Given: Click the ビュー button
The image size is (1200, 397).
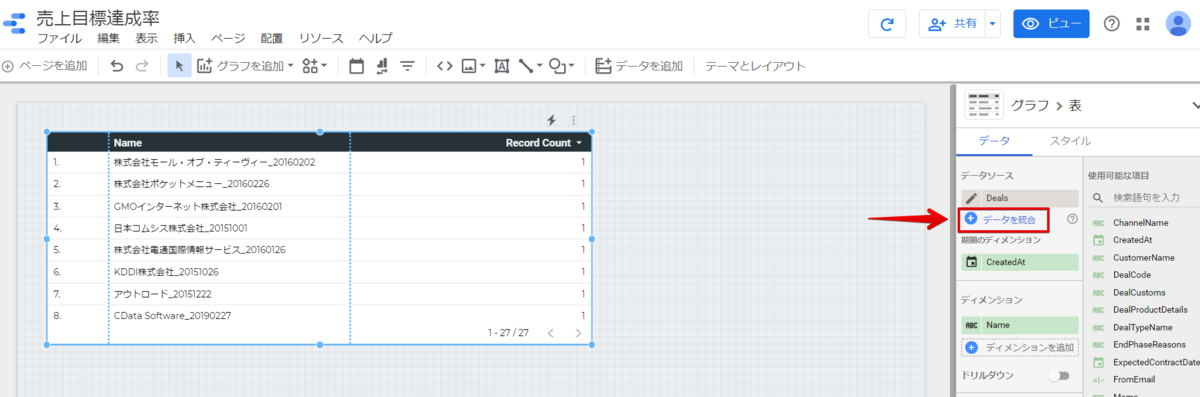Looking at the screenshot, I should [x=1051, y=24].
